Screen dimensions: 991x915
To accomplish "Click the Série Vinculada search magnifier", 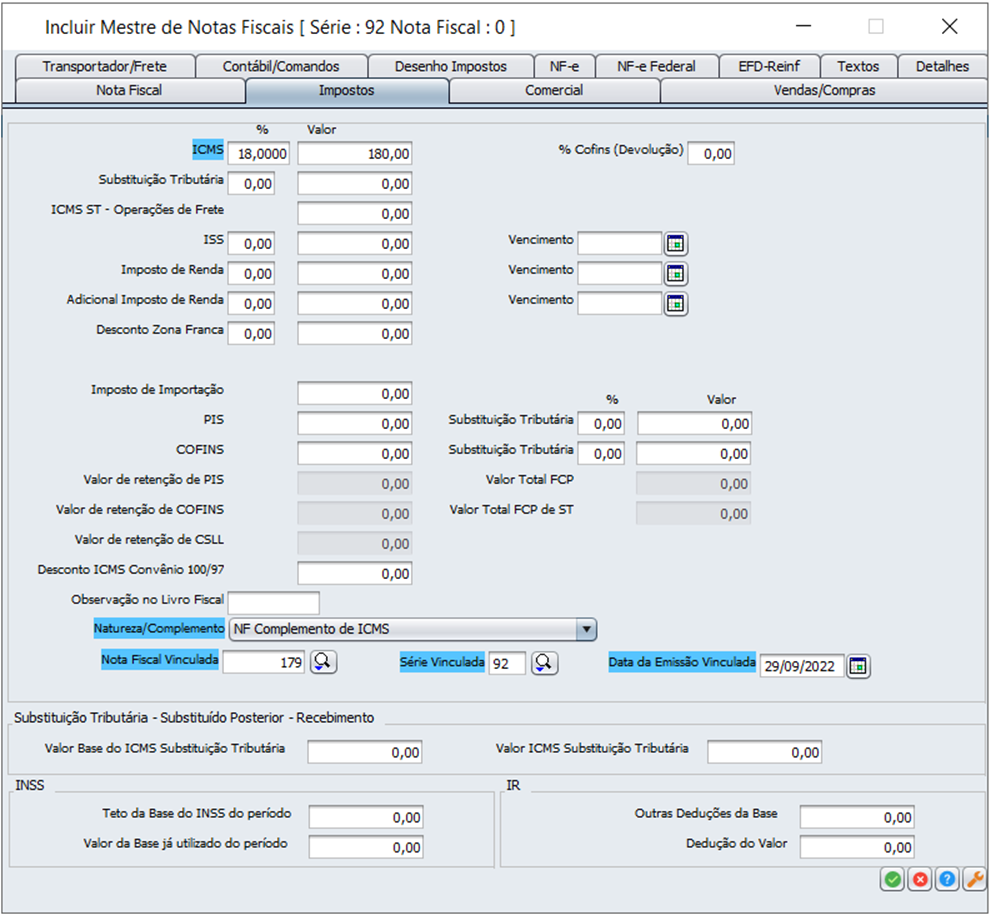I will (544, 663).
